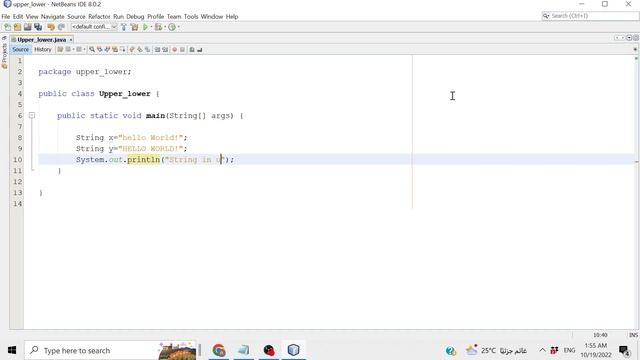Click the Previous Bookmark icon
The height and width of the screenshot is (360, 640).
(132, 49)
